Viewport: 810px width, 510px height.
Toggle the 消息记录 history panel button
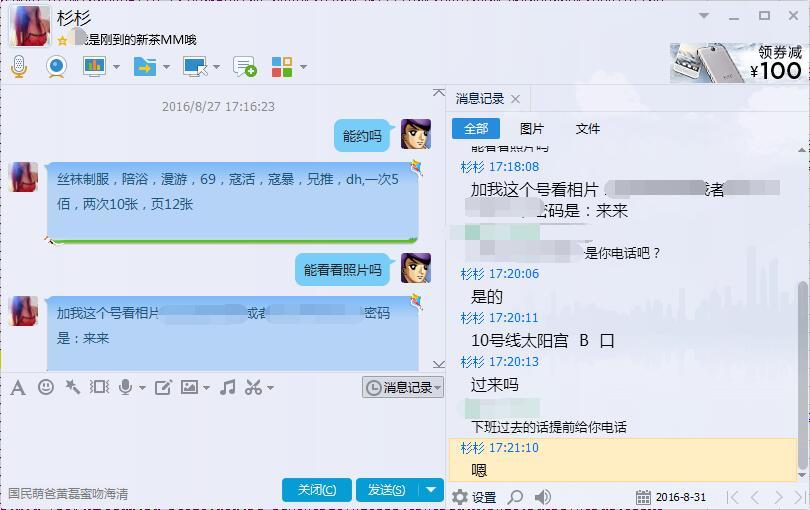click(x=402, y=387)
